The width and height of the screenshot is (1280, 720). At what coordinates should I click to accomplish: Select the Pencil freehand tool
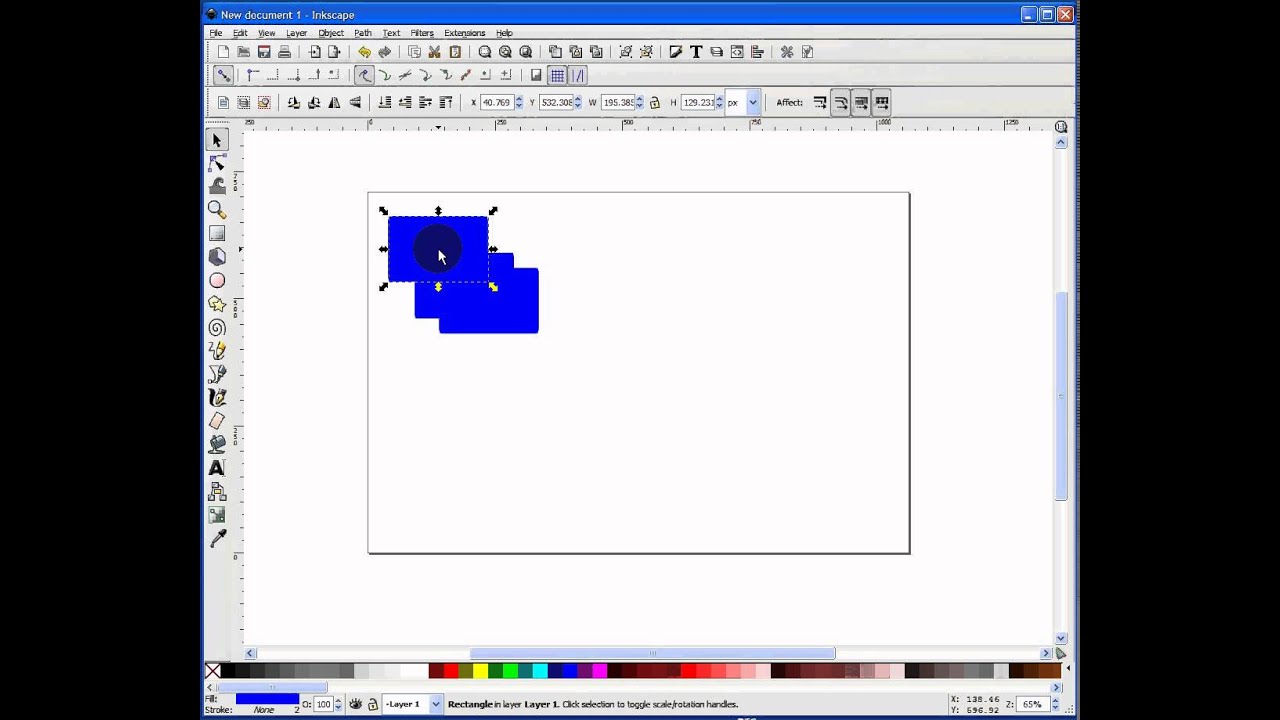point(217,351)
